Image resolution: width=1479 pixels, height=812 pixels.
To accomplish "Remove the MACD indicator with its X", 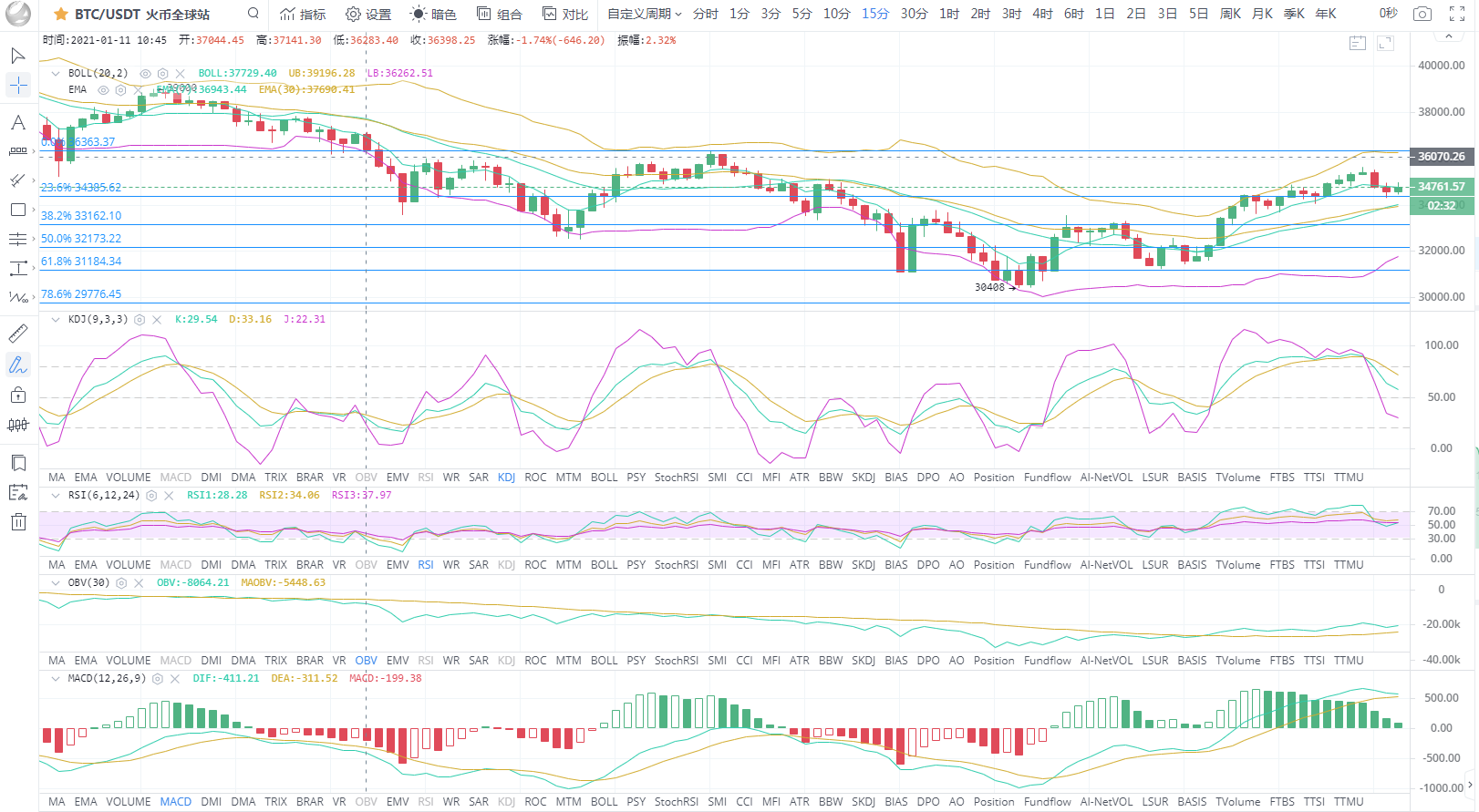I will pos(175,679).
